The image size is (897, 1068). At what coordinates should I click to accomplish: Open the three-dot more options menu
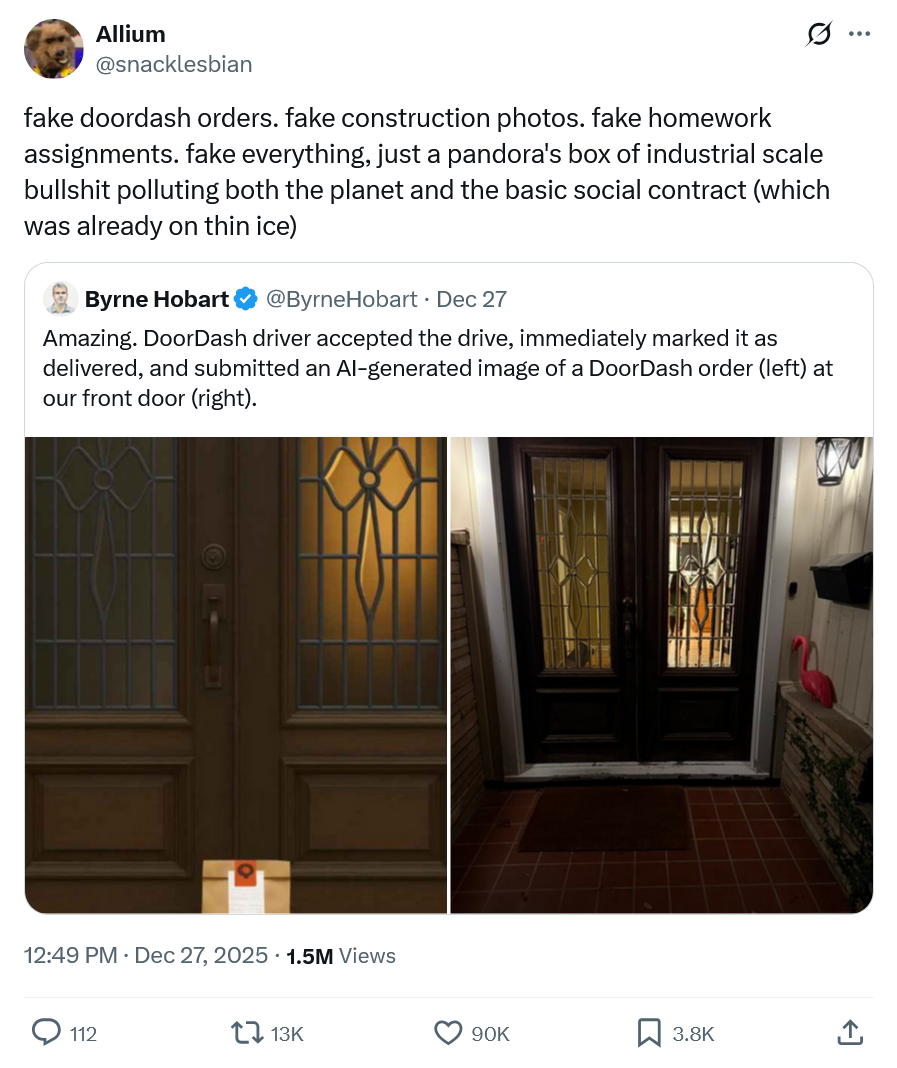[860, 33]
